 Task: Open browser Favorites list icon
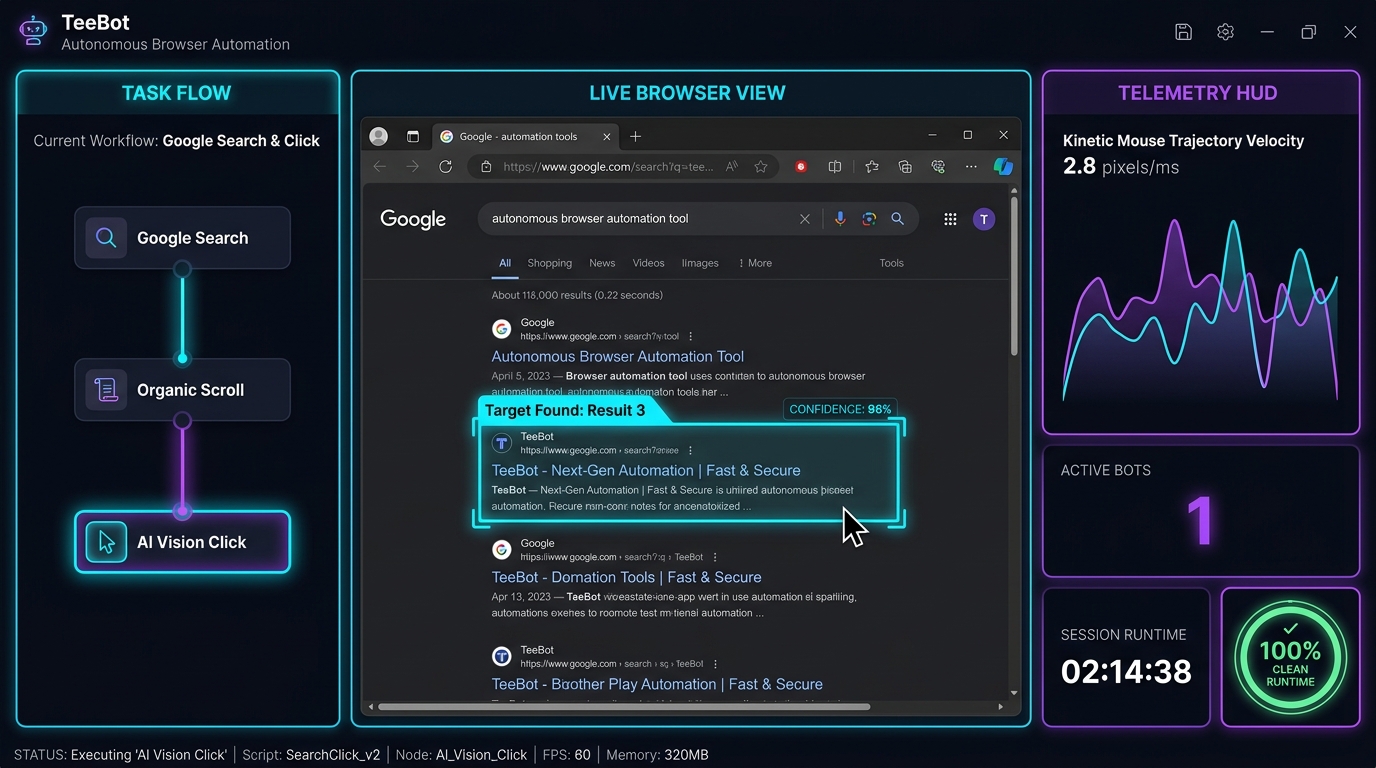872,167
